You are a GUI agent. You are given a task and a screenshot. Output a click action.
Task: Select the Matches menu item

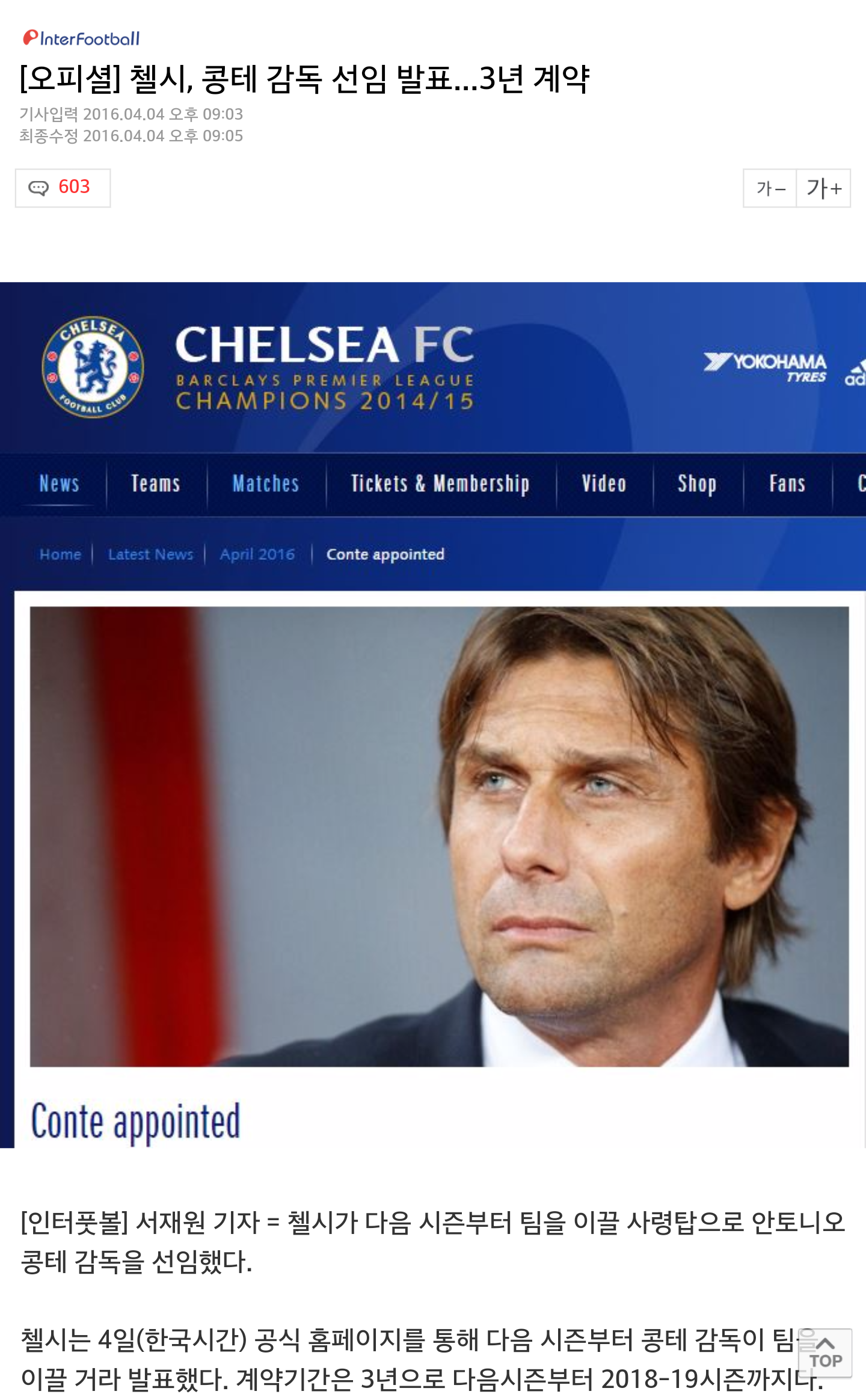266,484
